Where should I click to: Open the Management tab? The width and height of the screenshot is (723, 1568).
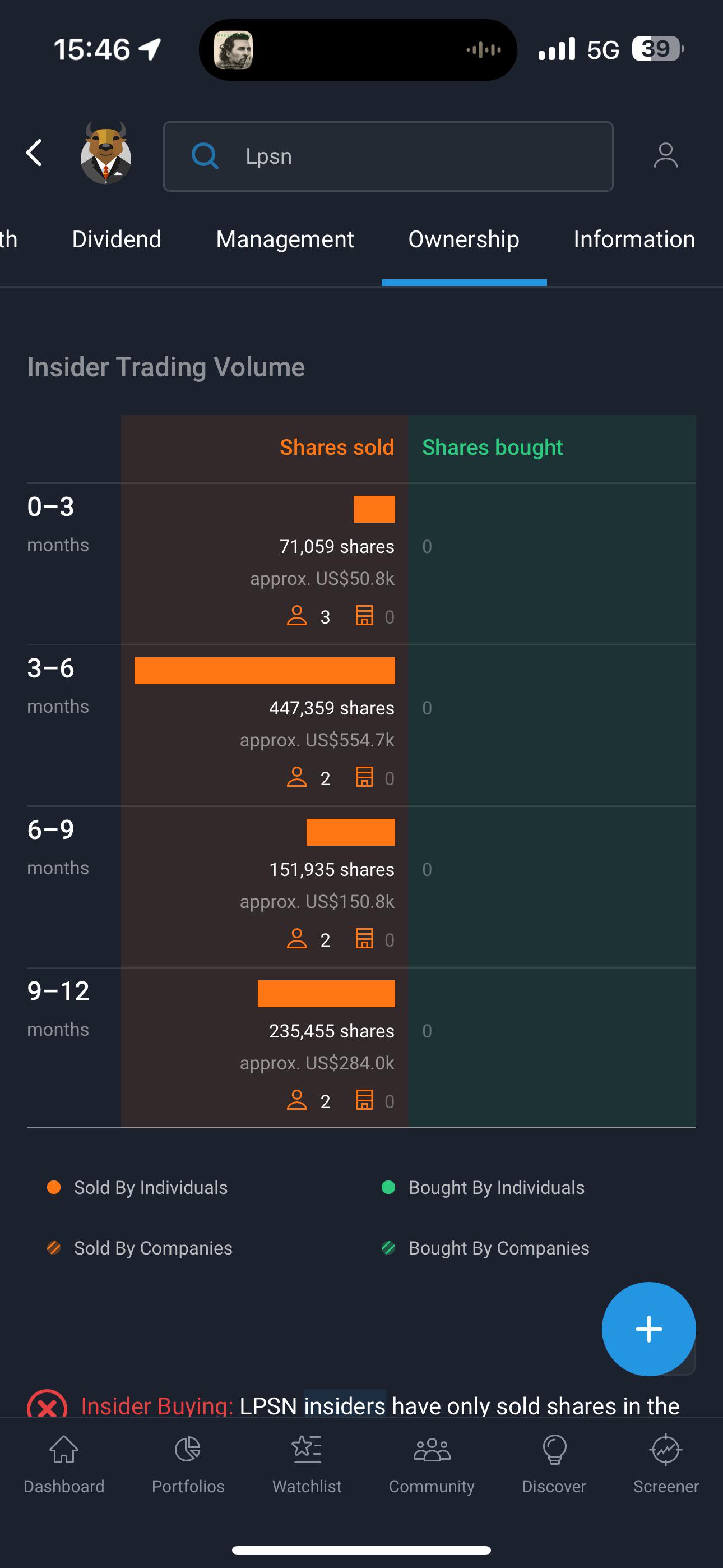tap(284, 239)
